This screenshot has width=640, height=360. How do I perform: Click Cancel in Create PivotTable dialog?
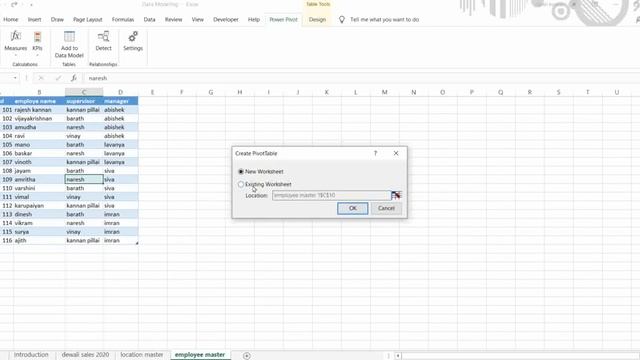point(386,208)
